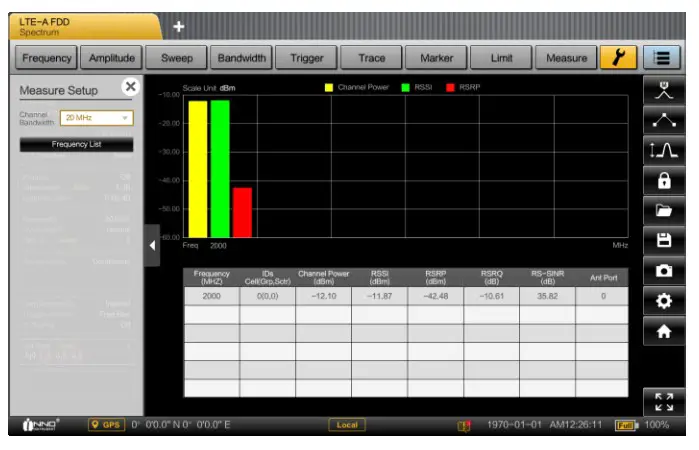Click the wrench setup icon

coord(618,58)
